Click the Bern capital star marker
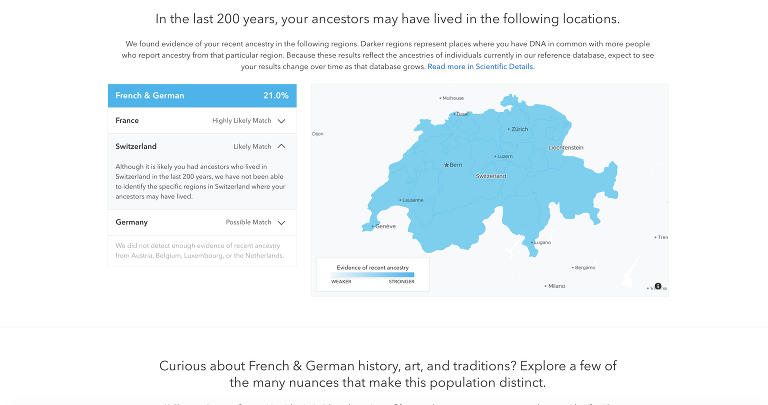This screenshot has height=405, width=768. click(x=447, y=164)
